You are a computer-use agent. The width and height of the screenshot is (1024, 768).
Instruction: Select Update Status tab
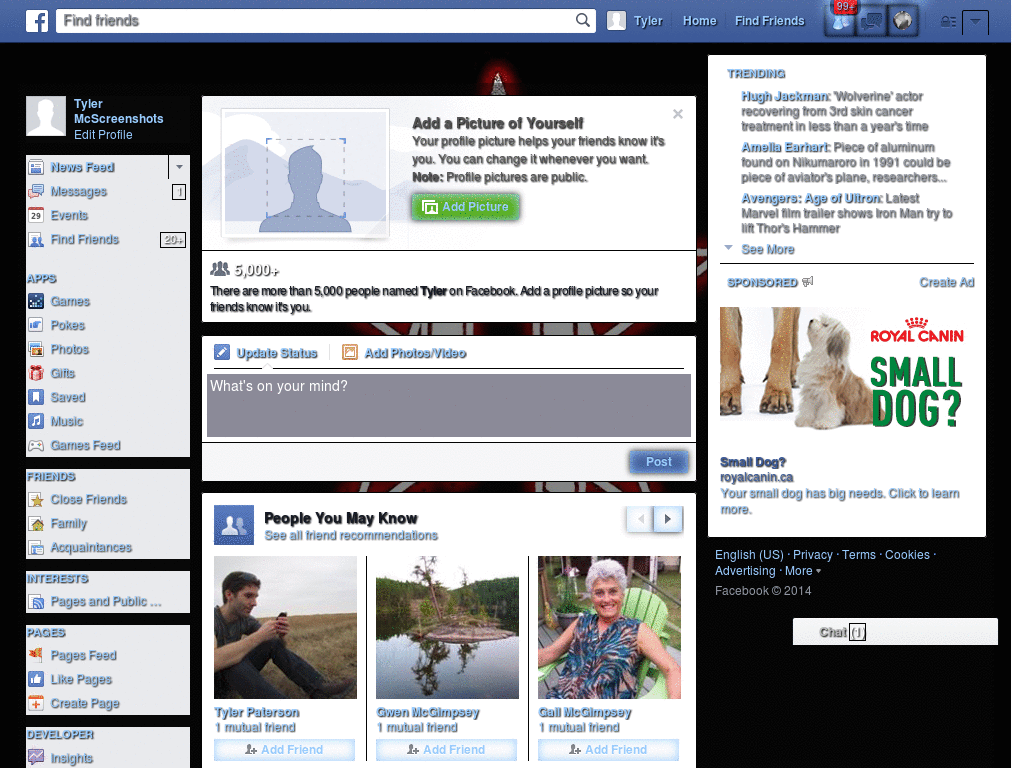click(266, 353)
